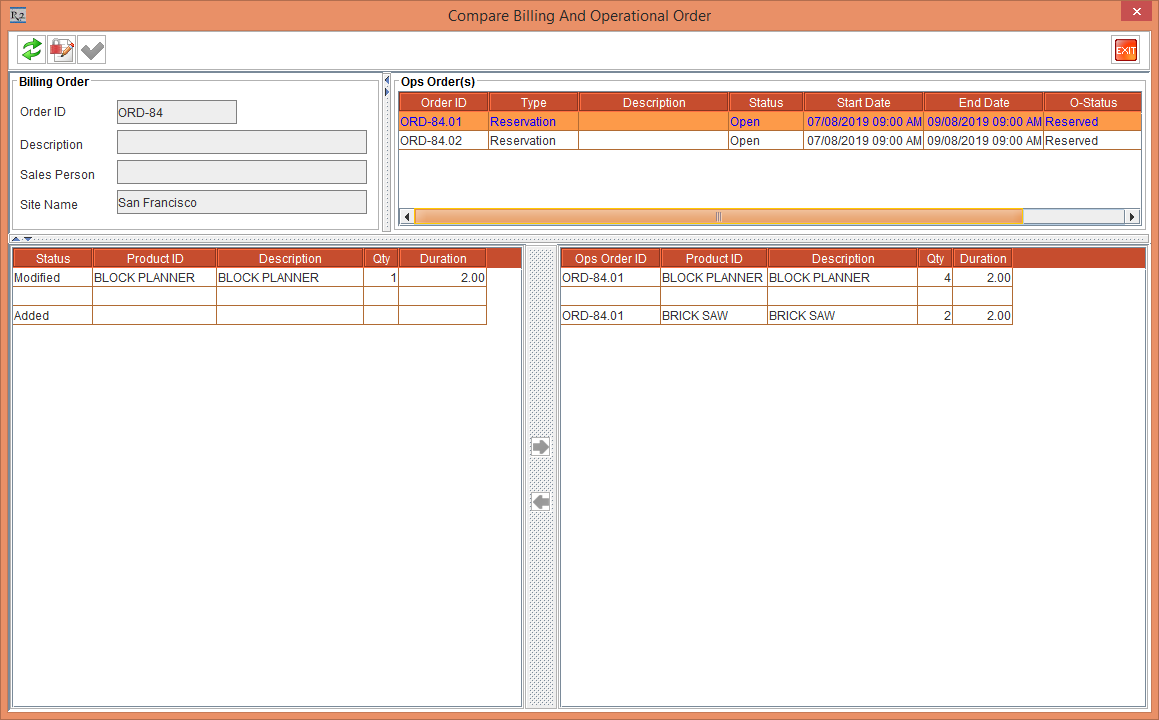Click the green refresh/sync toolbar icon
The width and height of the screenshot is (1159, 720).
tap(29, 49)
